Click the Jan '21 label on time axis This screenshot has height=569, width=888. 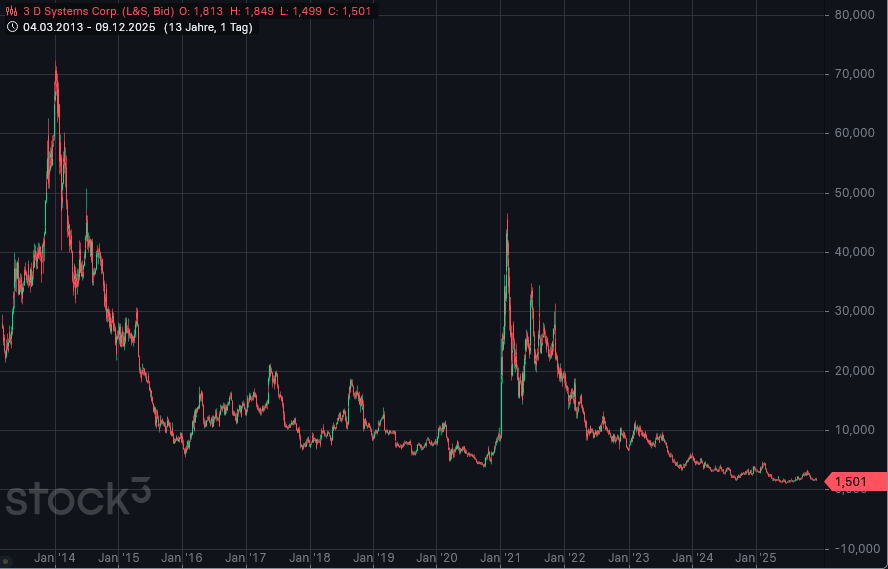point(500,557)
